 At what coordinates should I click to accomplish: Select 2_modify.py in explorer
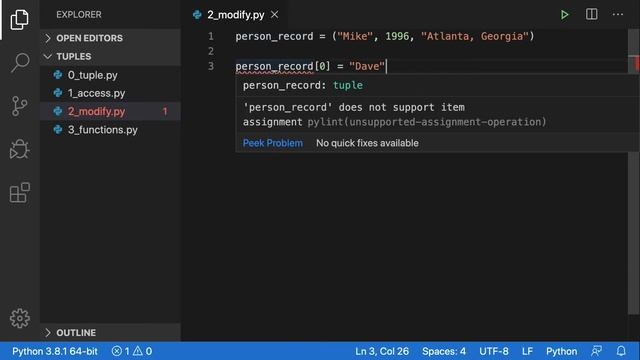point(110,111)
